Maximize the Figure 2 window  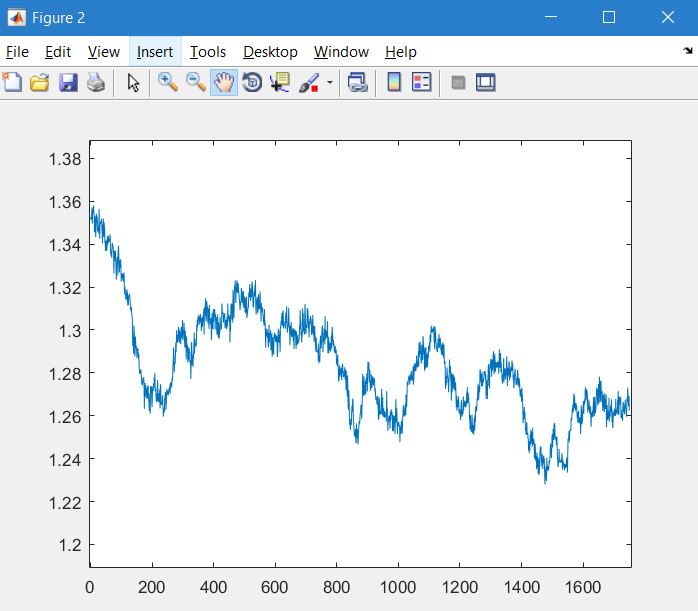pyautogui.click(x=609, y=17)
